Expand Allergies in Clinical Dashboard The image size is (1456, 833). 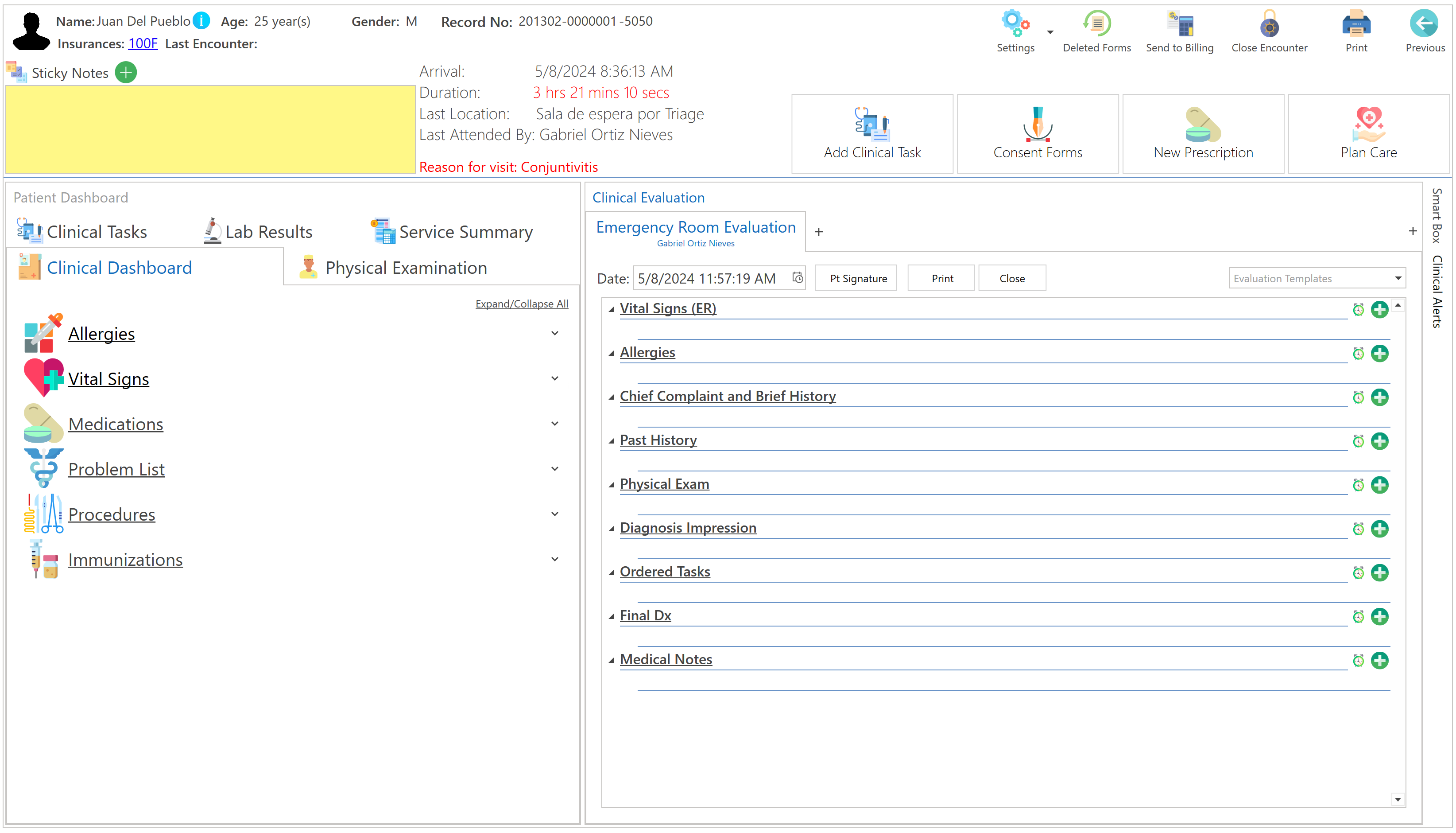554,334
